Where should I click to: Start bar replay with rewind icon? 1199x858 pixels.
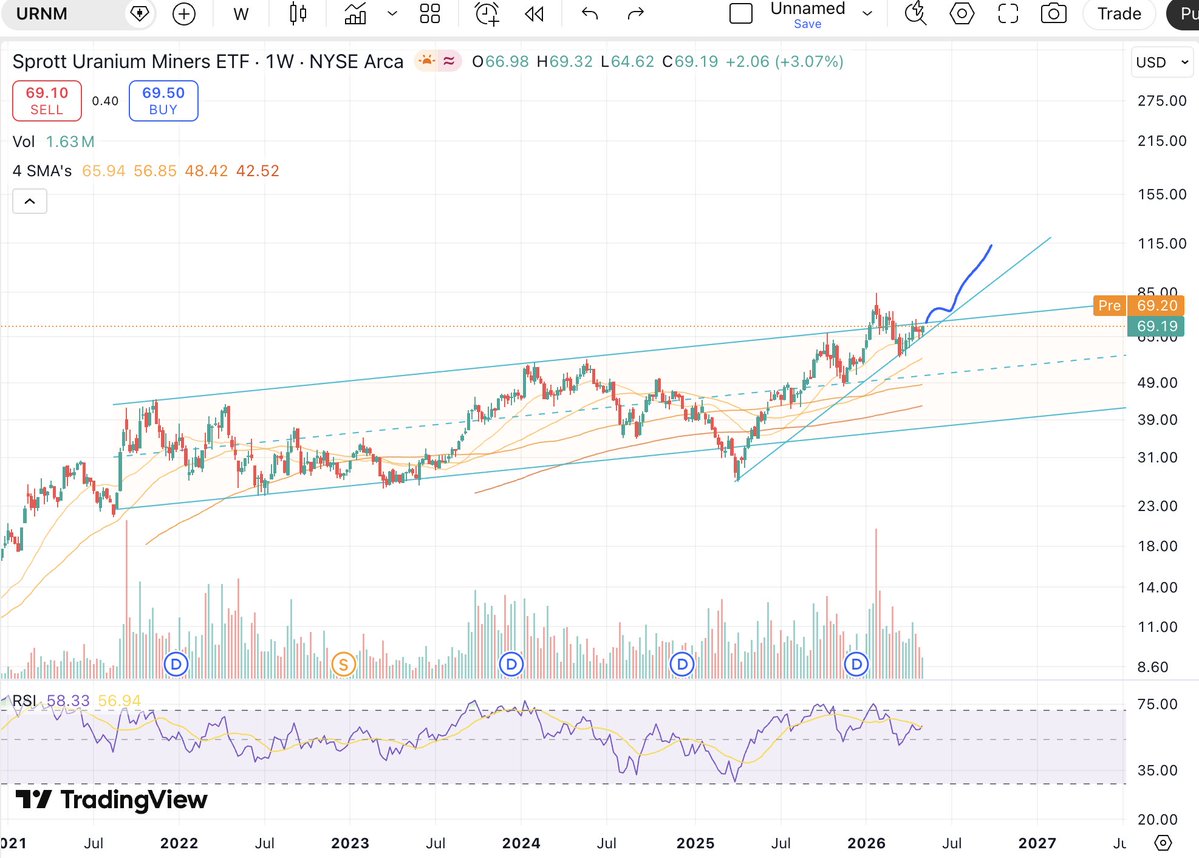535,14
